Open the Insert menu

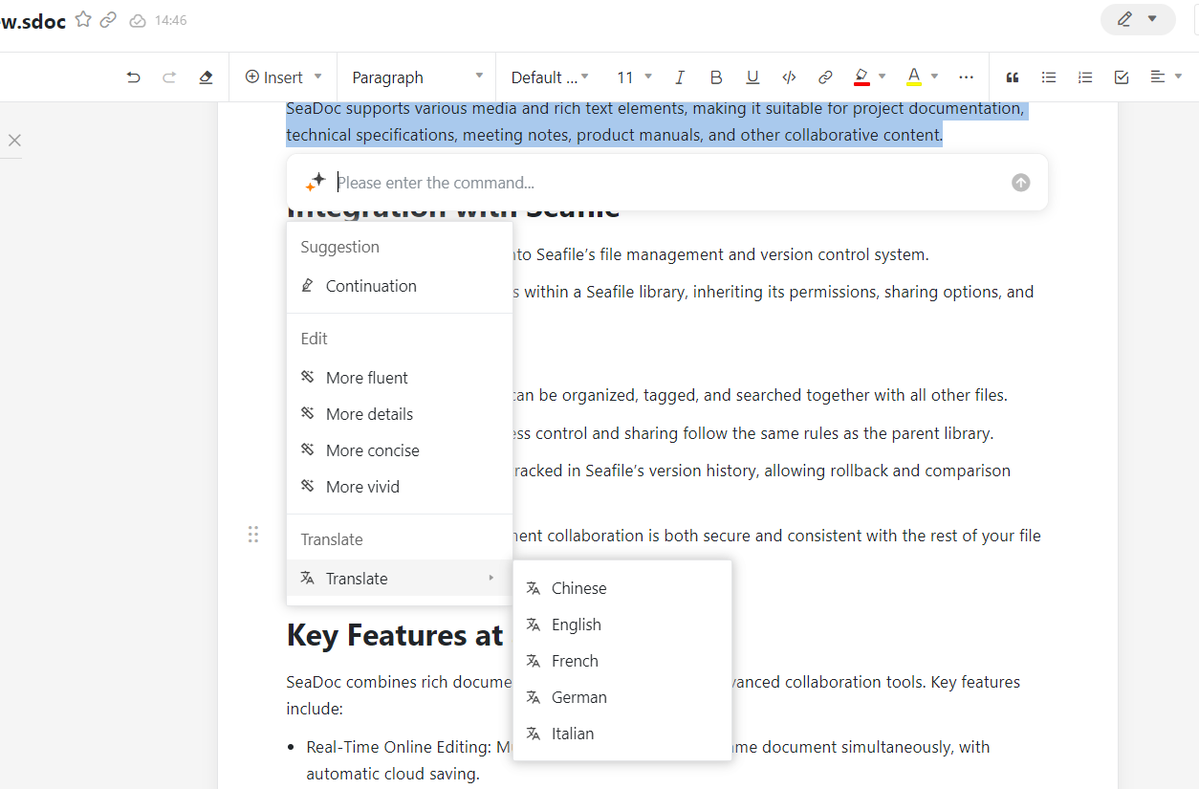pos(283,77)
